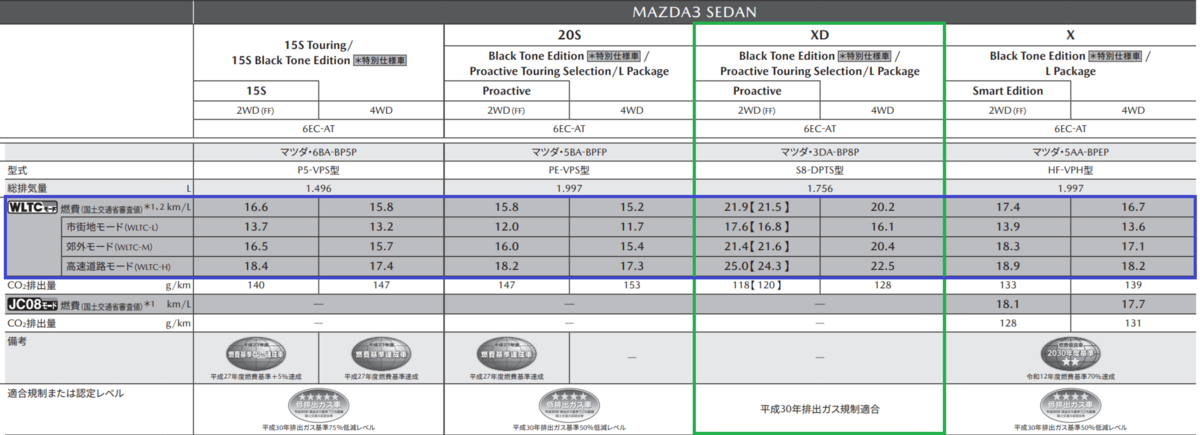Click the マツダ・5BA-BPFP model code
This screenshot has width=1200, height=435.
569,152
